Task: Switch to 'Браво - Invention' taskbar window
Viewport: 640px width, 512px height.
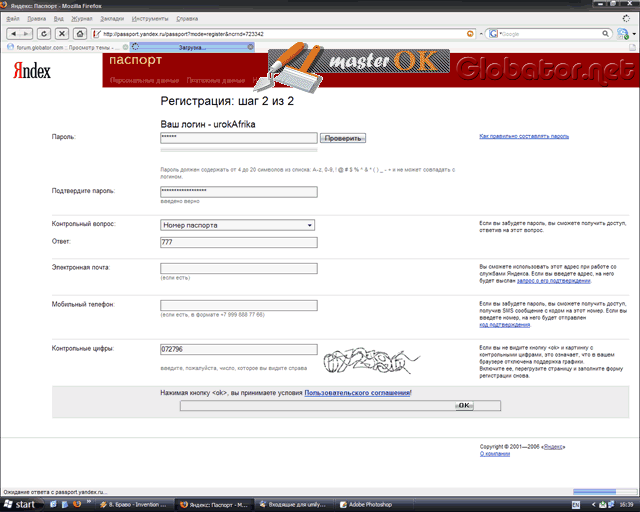Action: [135, 505]
